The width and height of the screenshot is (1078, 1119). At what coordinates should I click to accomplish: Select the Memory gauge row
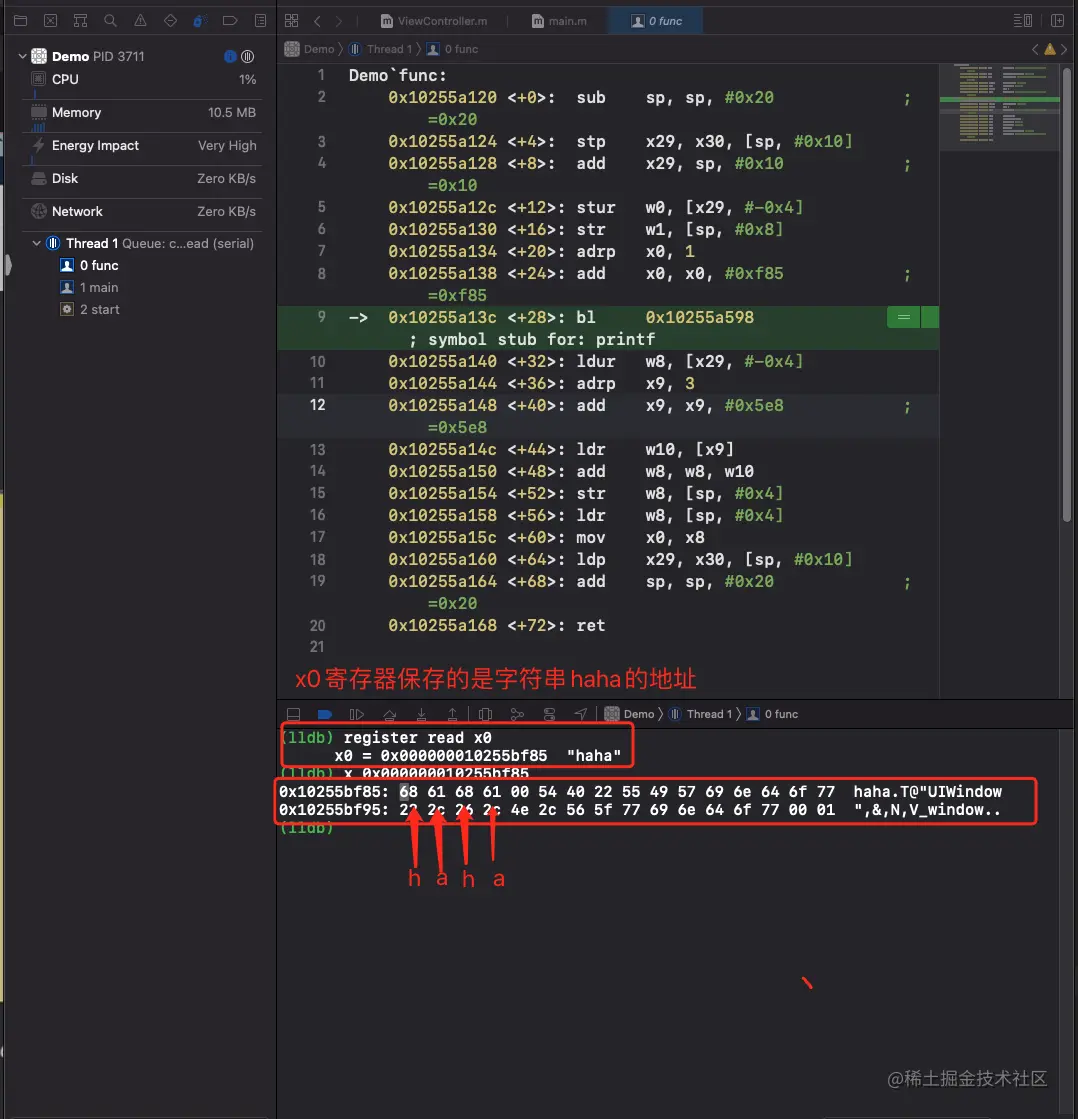tap(143, 113)
